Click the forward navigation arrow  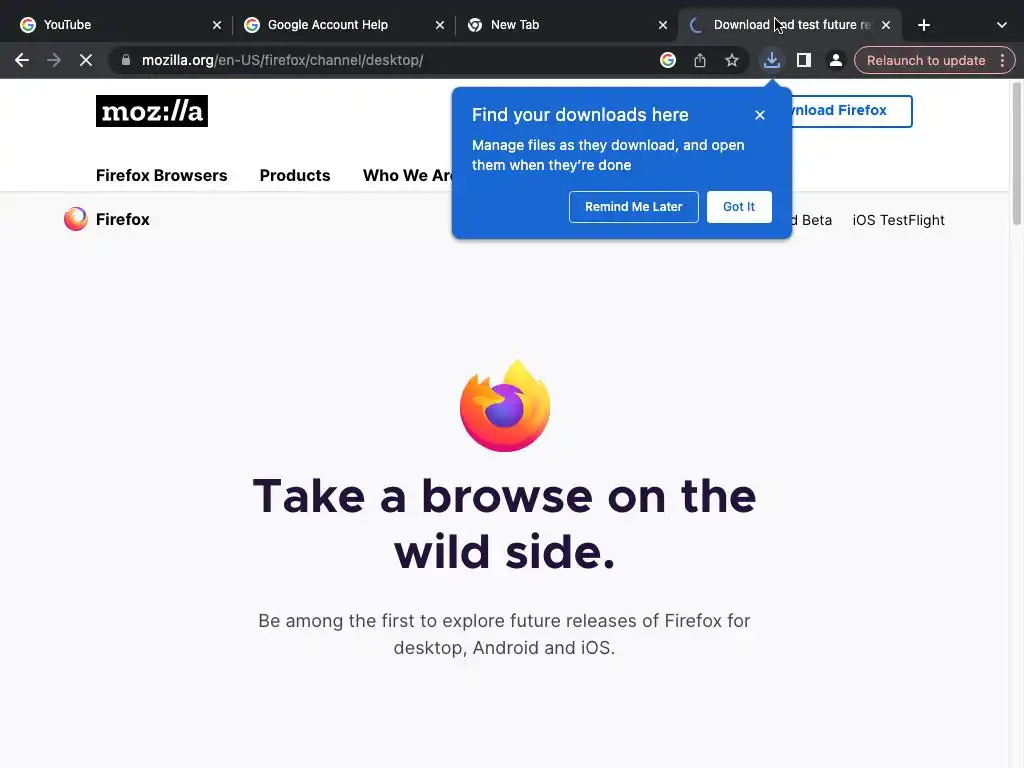(54, 60)
